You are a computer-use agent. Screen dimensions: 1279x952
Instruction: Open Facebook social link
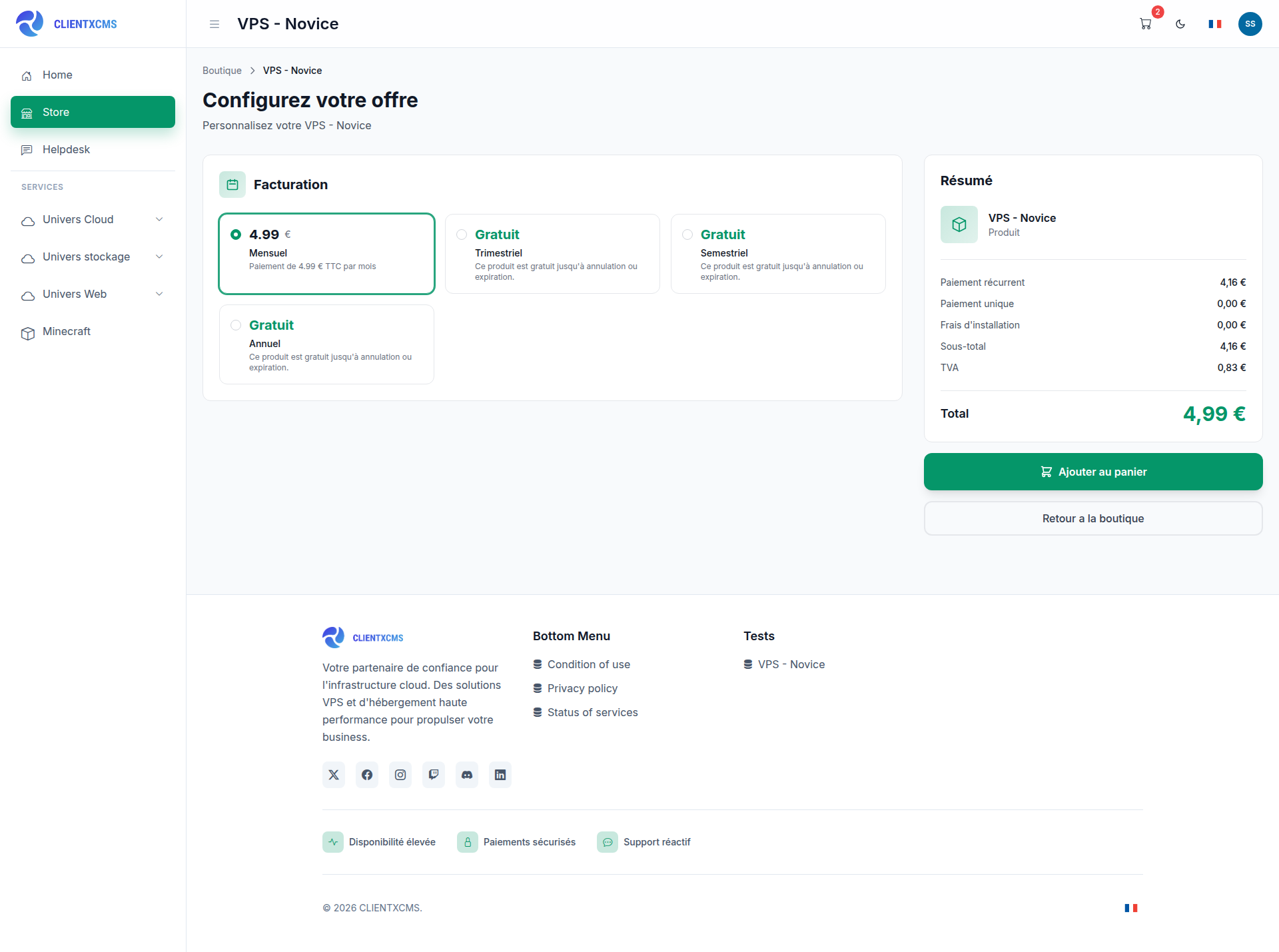(367, 775)
